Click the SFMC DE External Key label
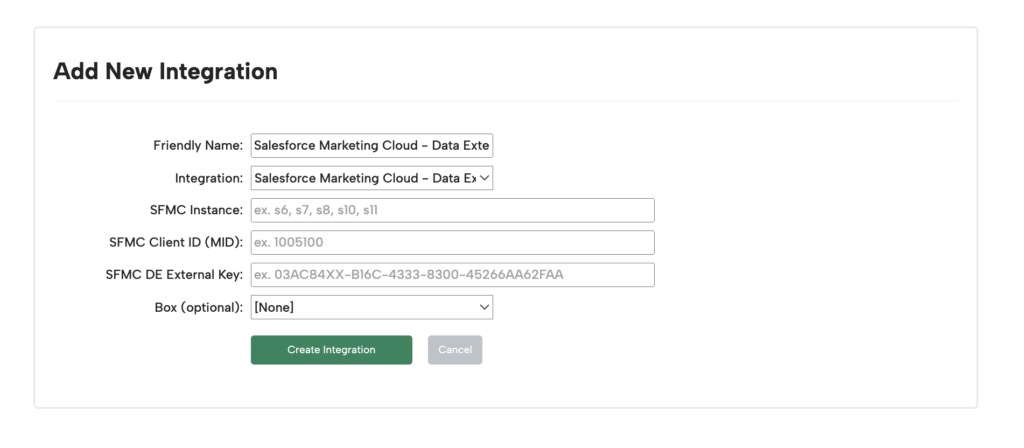Viewport: 1024px width, 448px height. click(174, 275)
